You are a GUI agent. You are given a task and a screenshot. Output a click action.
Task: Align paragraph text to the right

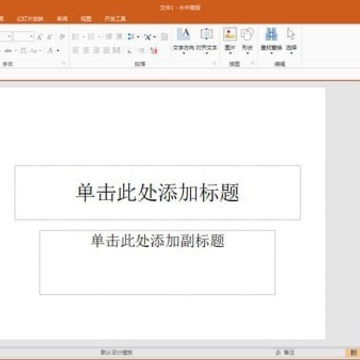pos(96,51)
